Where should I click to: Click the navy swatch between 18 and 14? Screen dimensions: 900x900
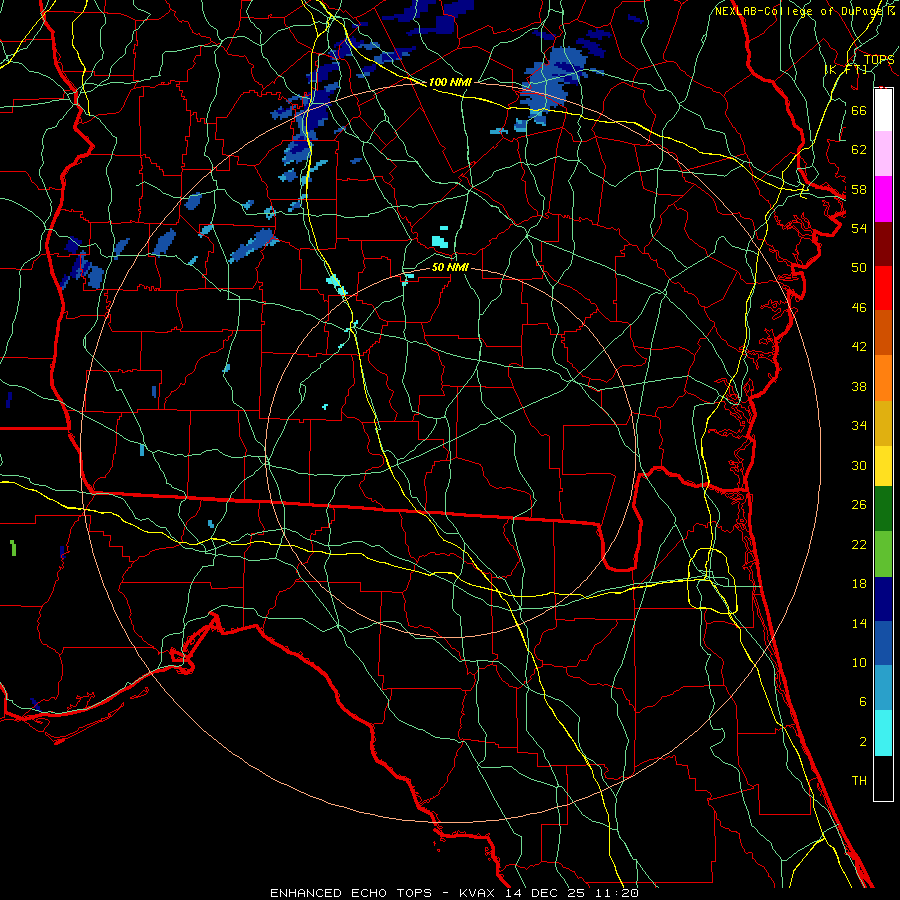click(x=883, y=599)
